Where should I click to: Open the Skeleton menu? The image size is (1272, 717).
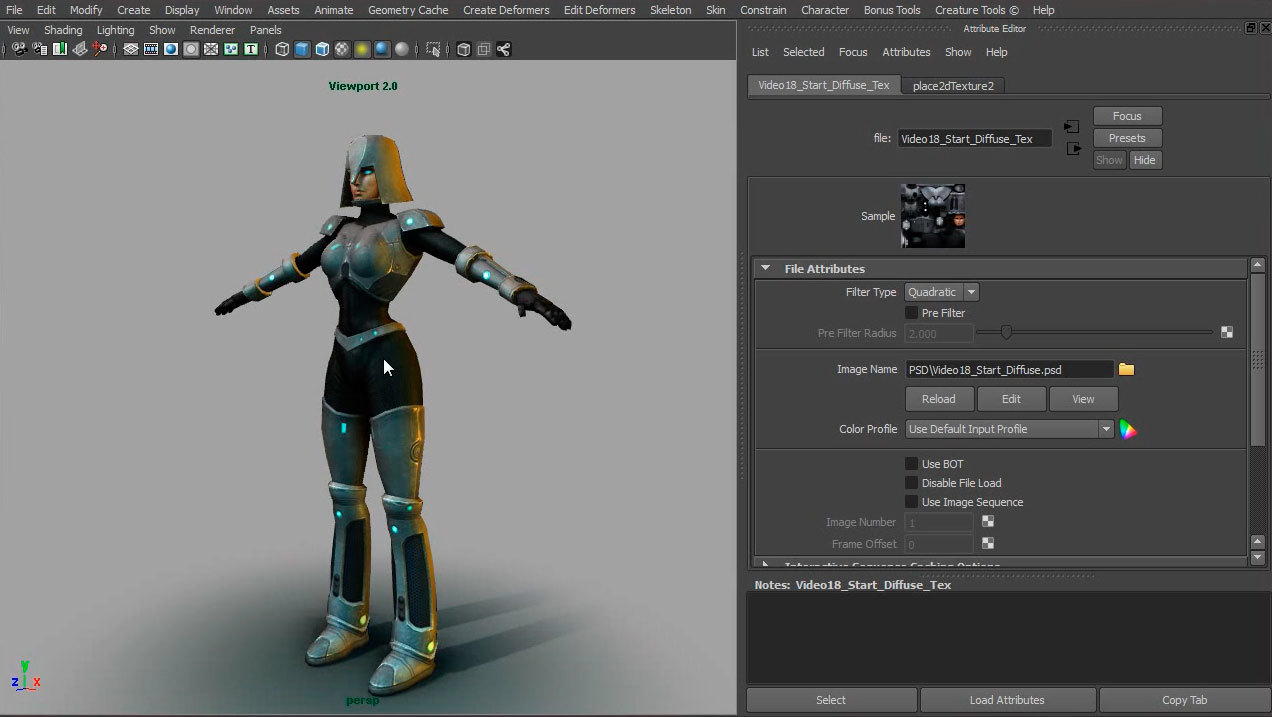pyautogui.click(x=670, y=10)
